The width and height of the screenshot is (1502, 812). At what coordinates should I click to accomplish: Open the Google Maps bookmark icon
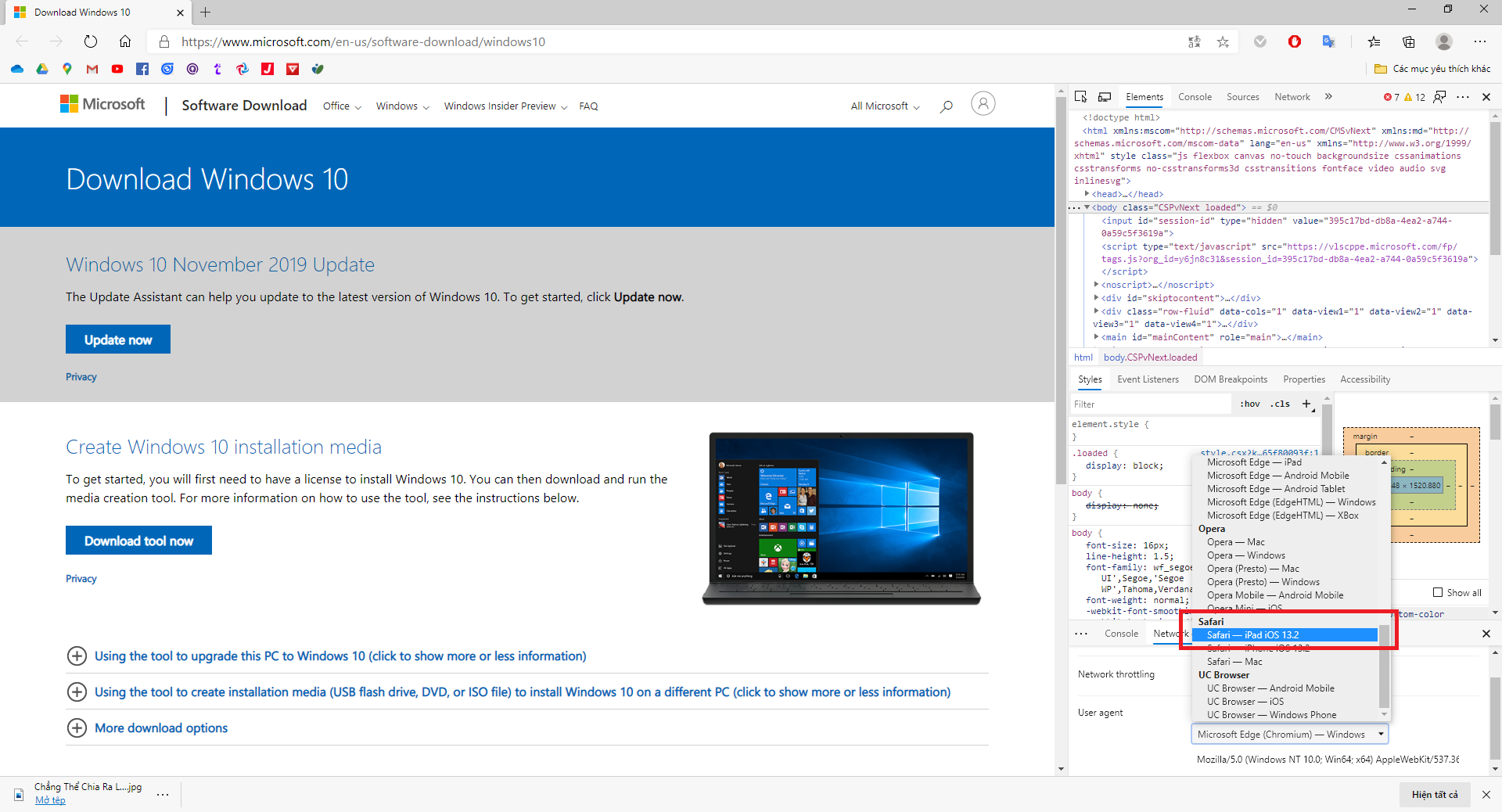[x=67, y=69]
